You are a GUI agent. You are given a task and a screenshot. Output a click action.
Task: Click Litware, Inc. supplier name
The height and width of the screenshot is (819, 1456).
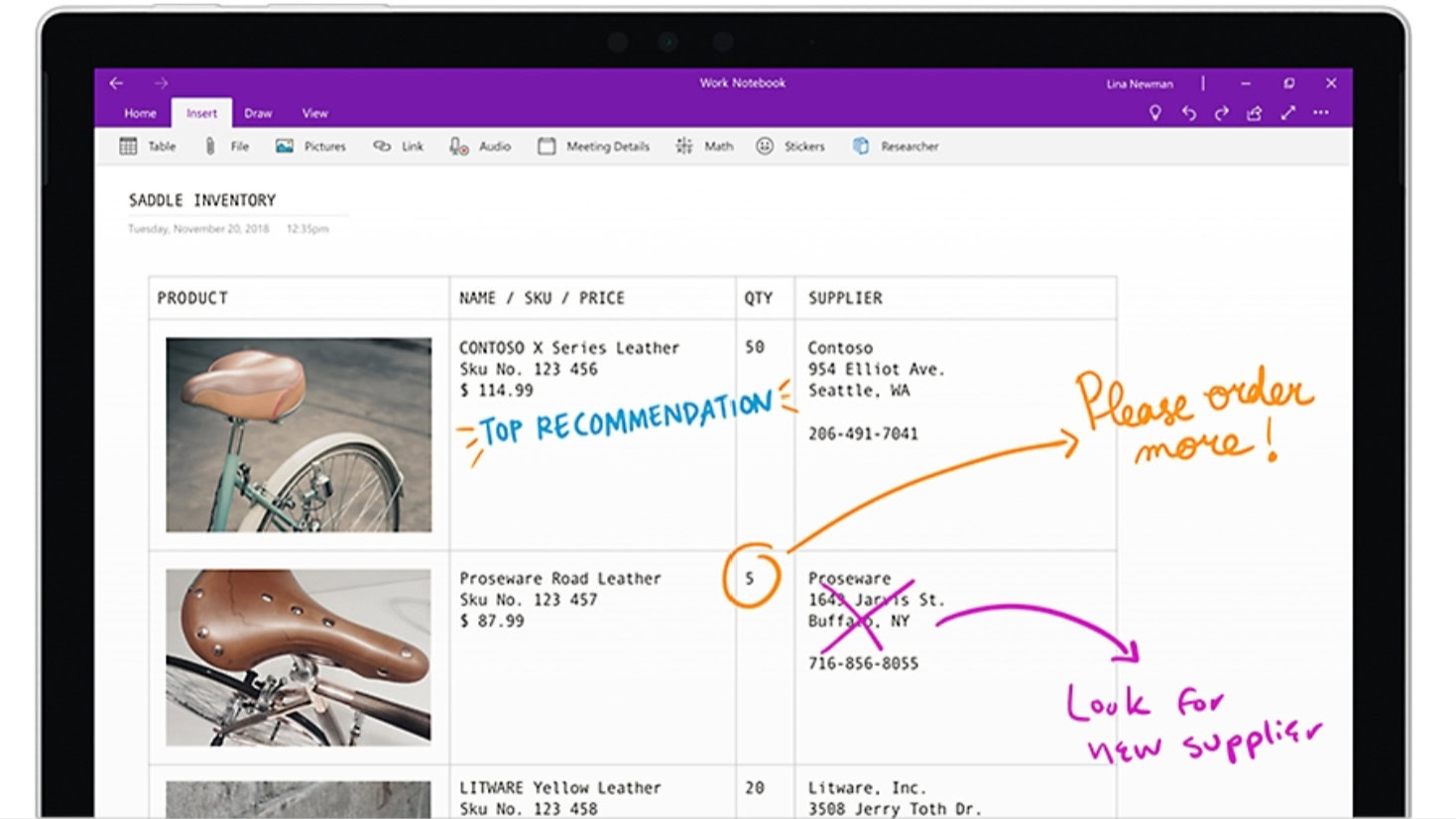pyautogui.click(x=866, y=788)
